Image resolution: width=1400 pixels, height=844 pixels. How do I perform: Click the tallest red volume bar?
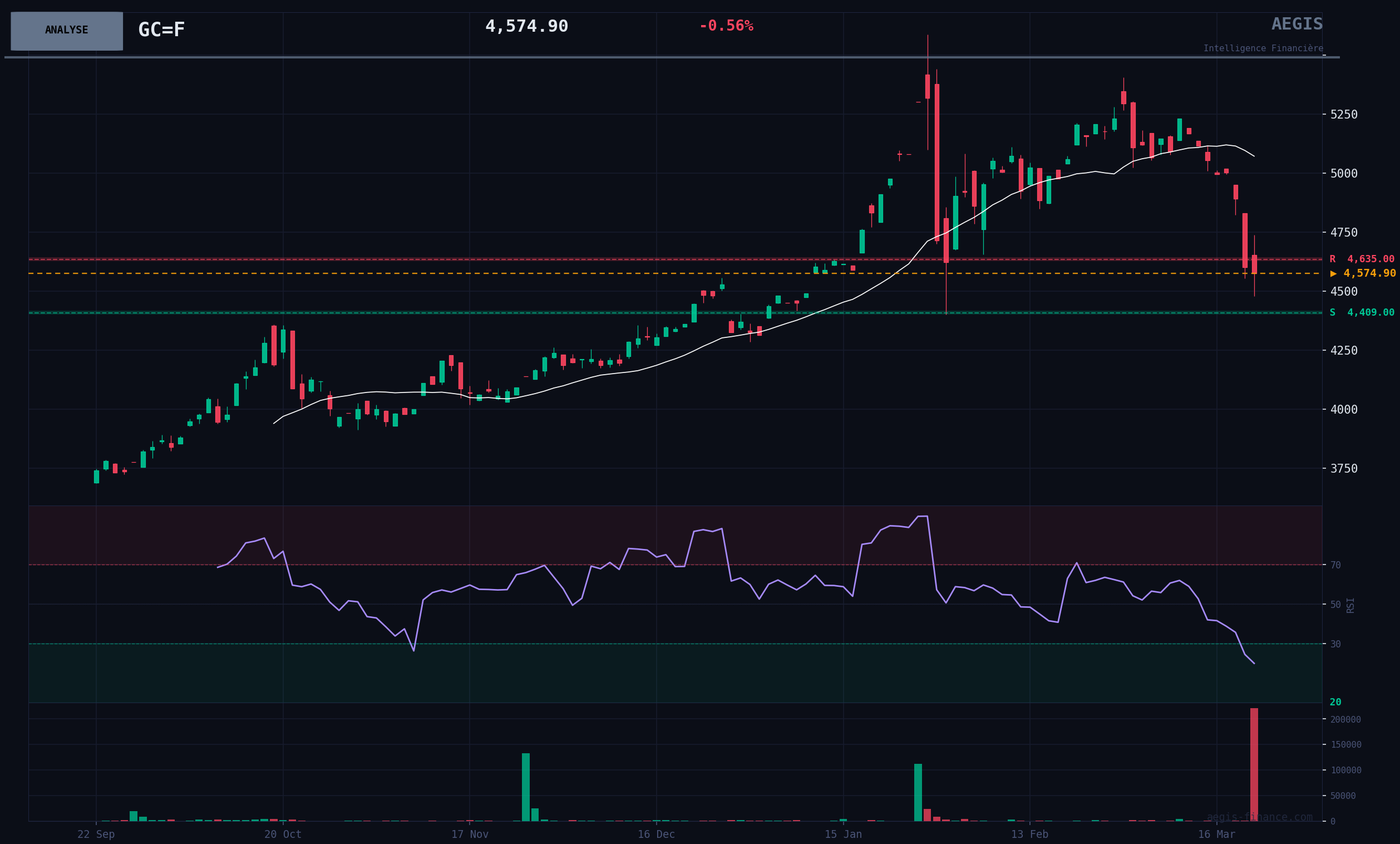pos(1254,764)
